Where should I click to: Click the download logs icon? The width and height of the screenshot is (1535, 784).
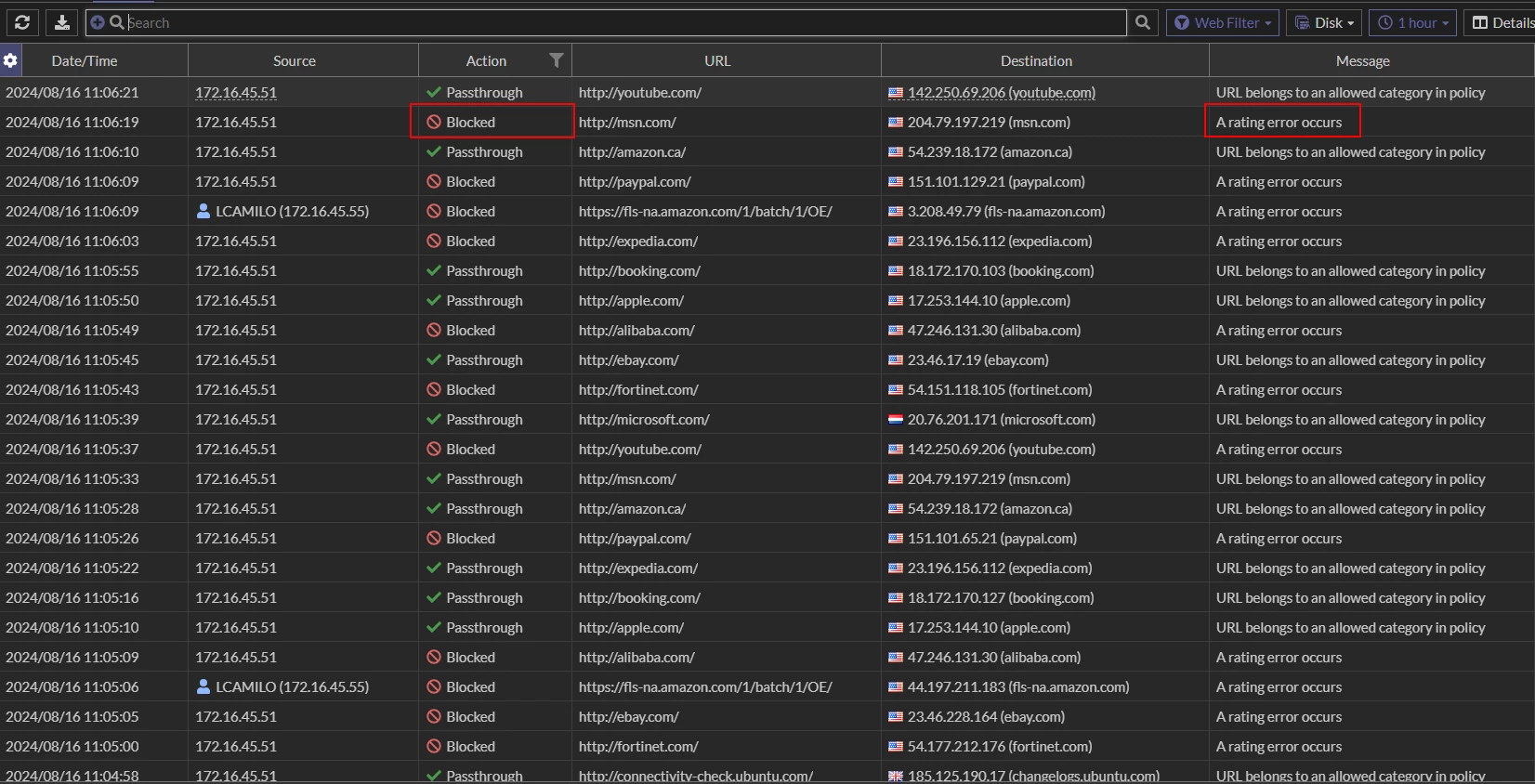[x=61, y=22]
